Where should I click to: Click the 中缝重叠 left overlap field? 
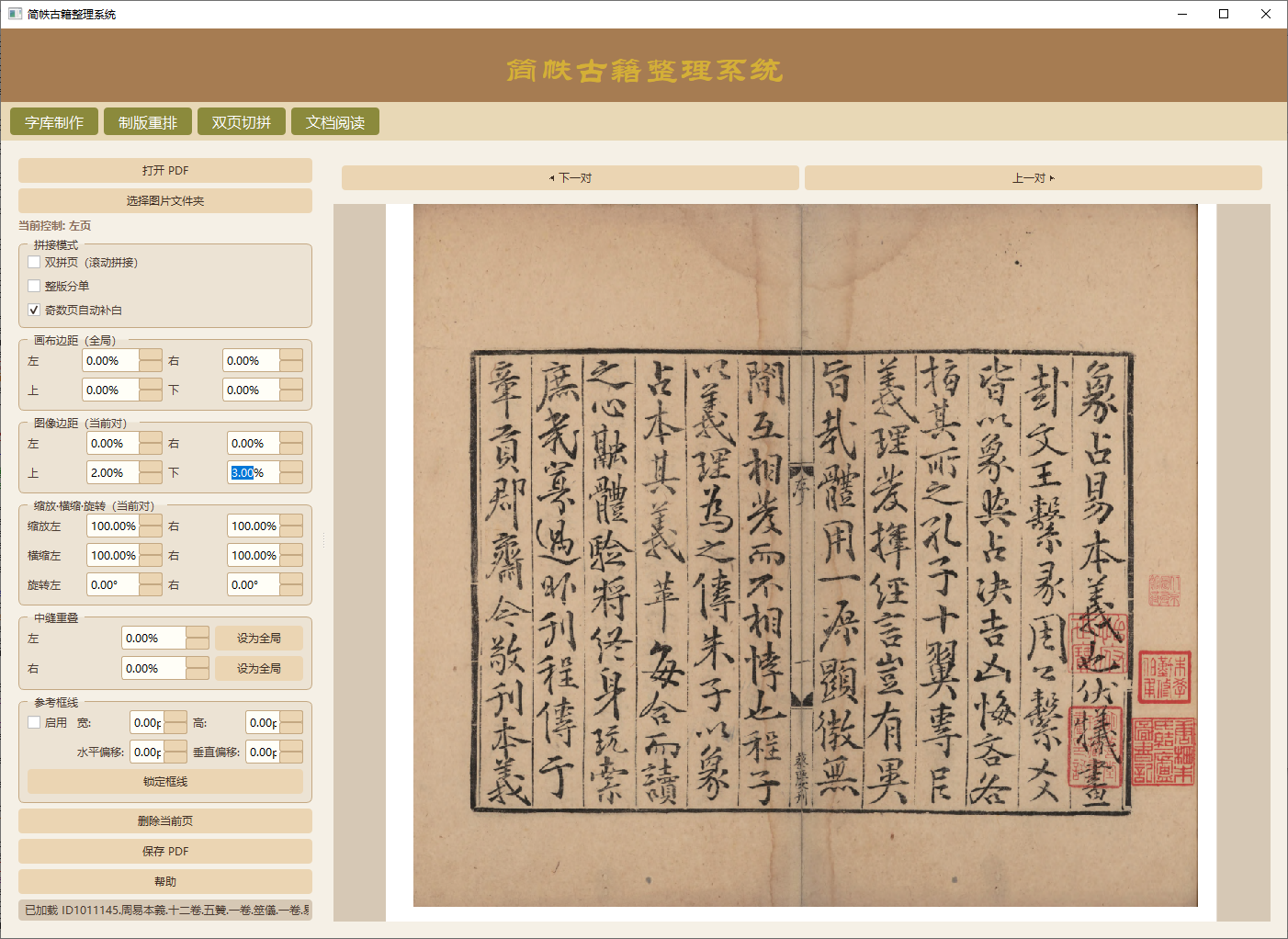[154, 639]
